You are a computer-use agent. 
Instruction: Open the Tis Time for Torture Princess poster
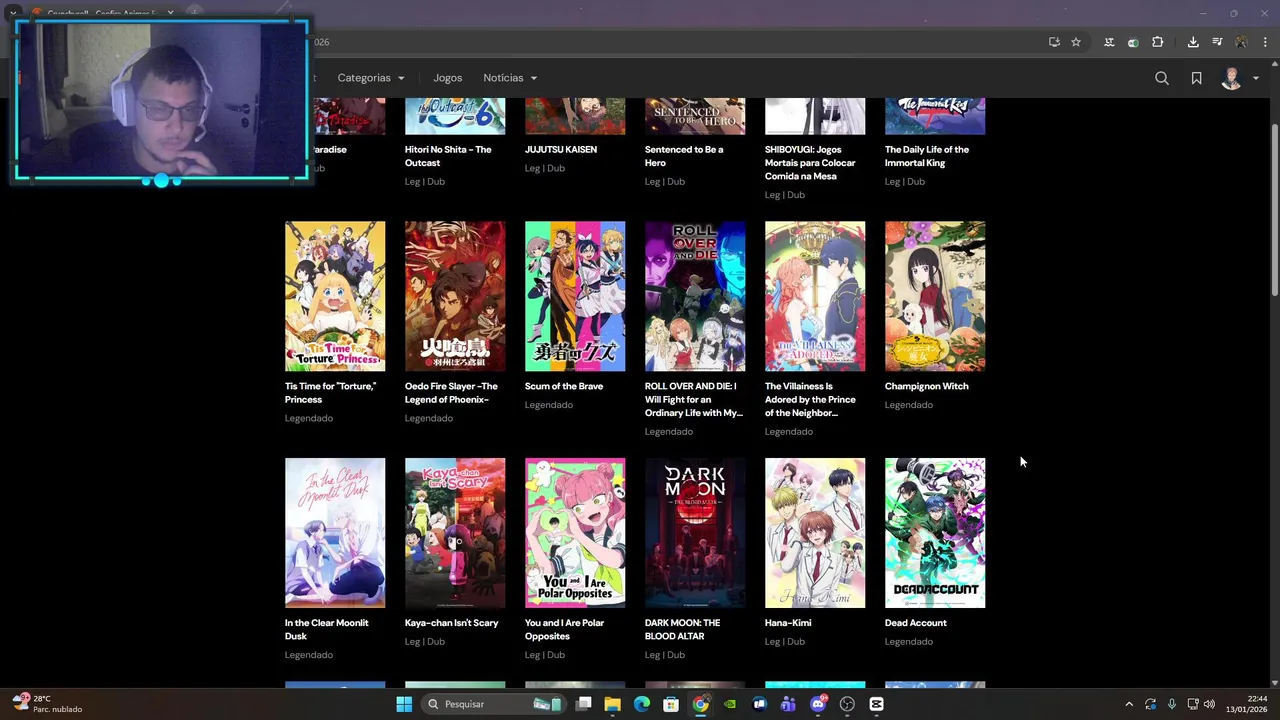tap(335, 296)
